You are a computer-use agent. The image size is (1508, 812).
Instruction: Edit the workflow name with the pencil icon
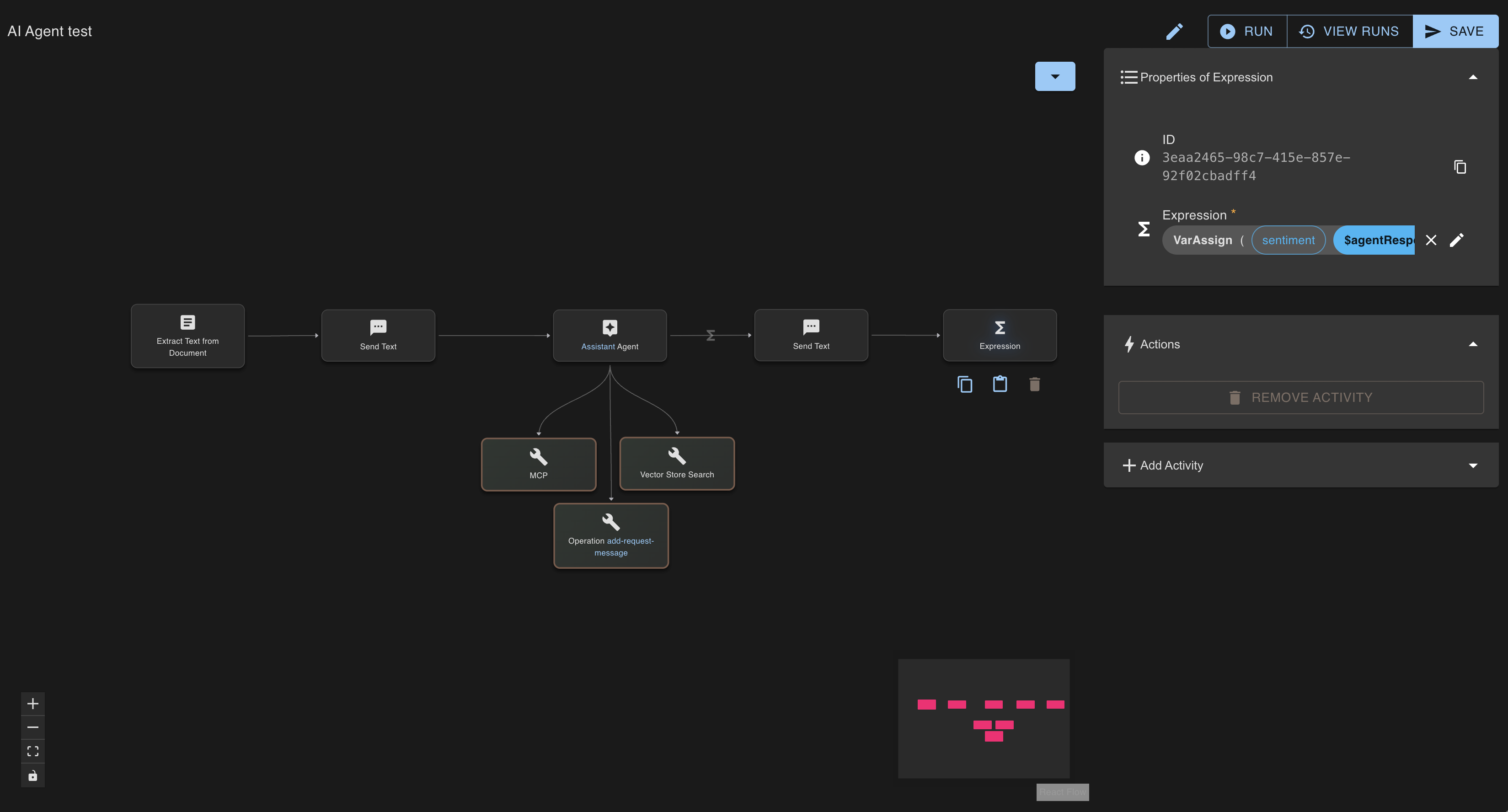[1174, 31]
